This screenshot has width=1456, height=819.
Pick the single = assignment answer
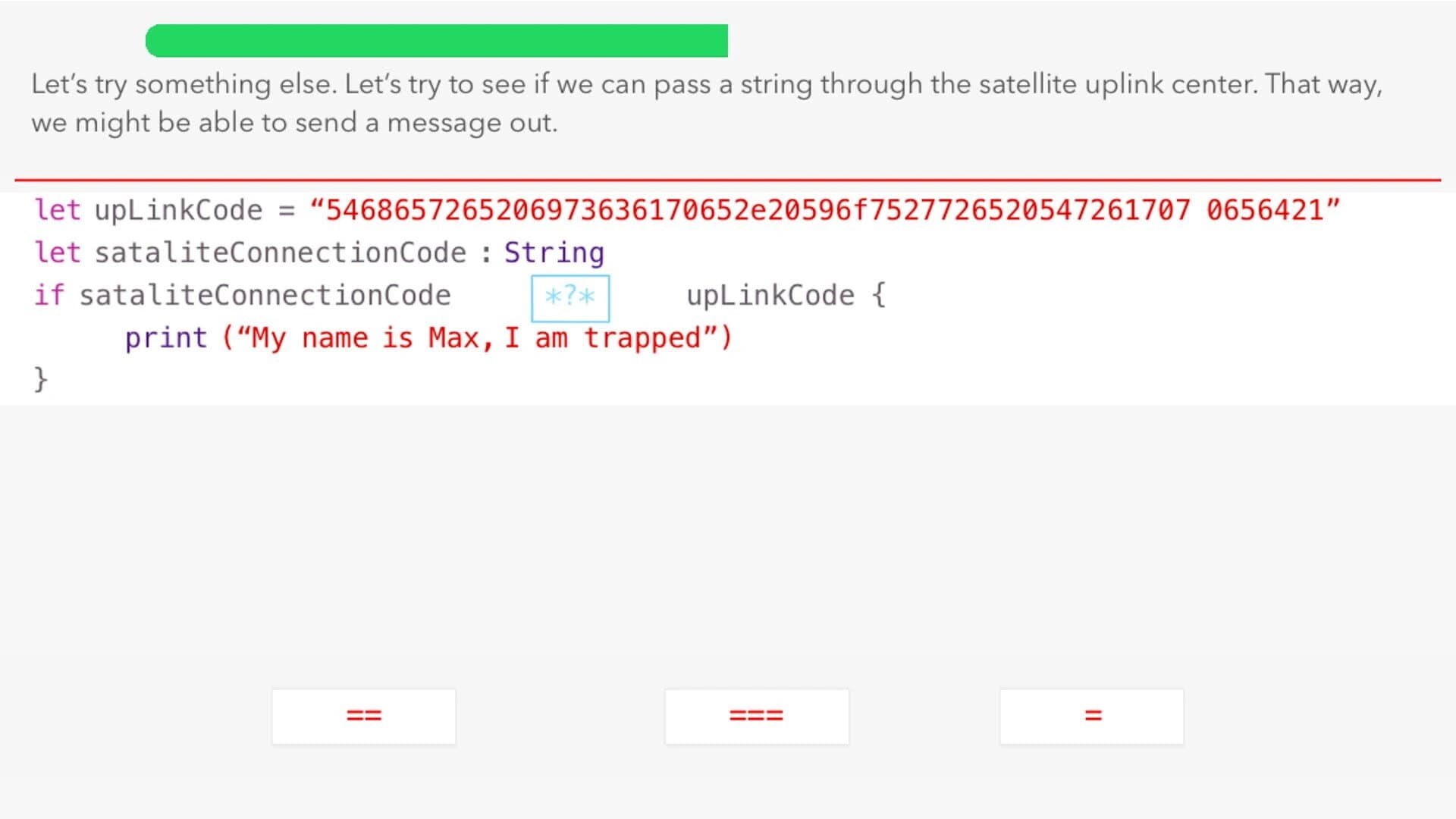point(1091,715)
